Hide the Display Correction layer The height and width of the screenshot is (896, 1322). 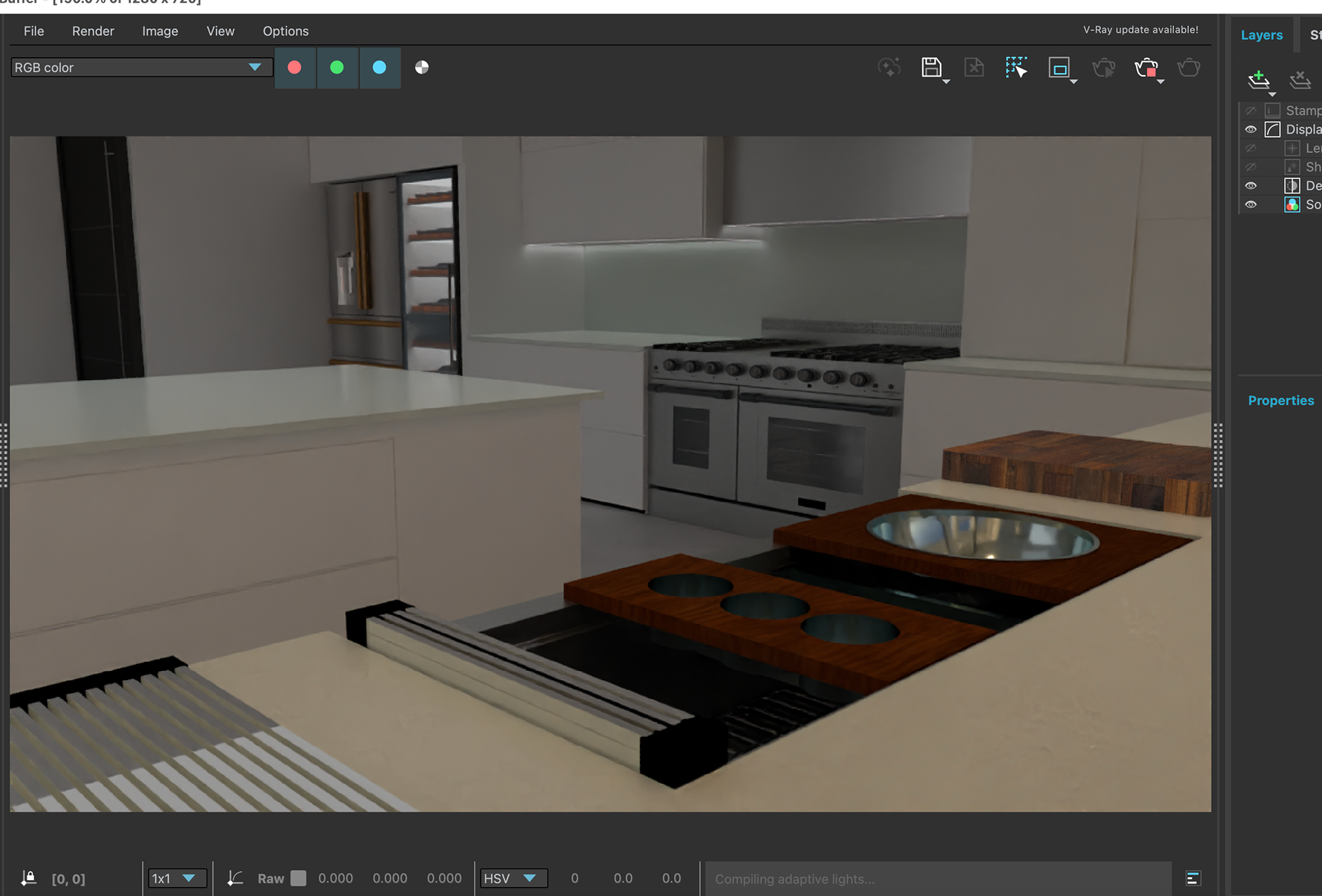tap(1251, 129)
